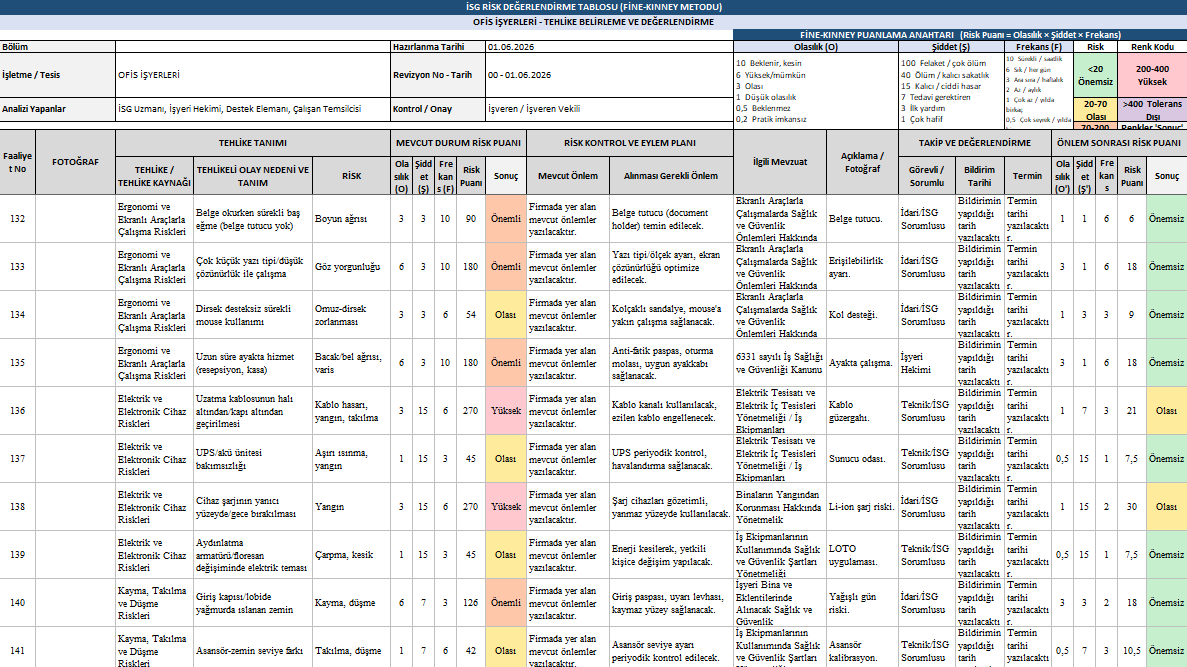Click the Asansör-zemin seviye farkı cell

pyautogui.click(x=253, y=650)
